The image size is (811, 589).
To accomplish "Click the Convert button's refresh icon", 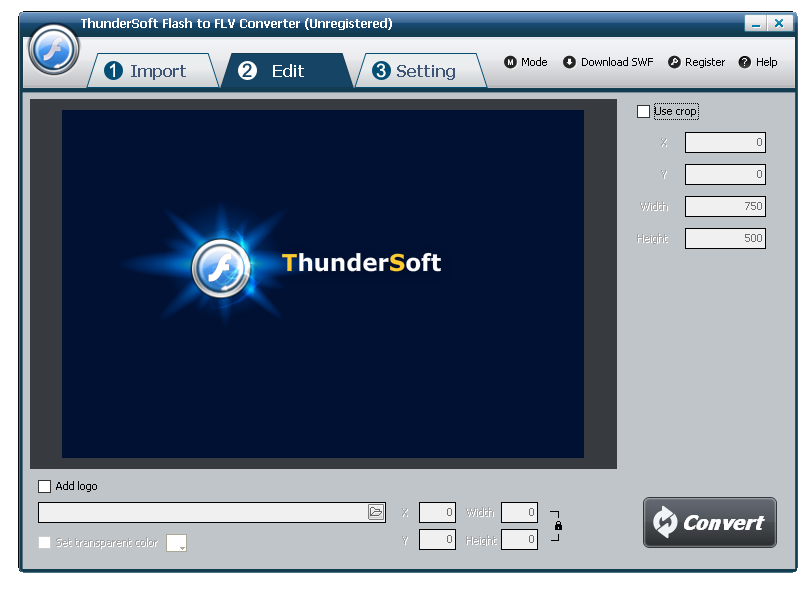I will point(666,521).
